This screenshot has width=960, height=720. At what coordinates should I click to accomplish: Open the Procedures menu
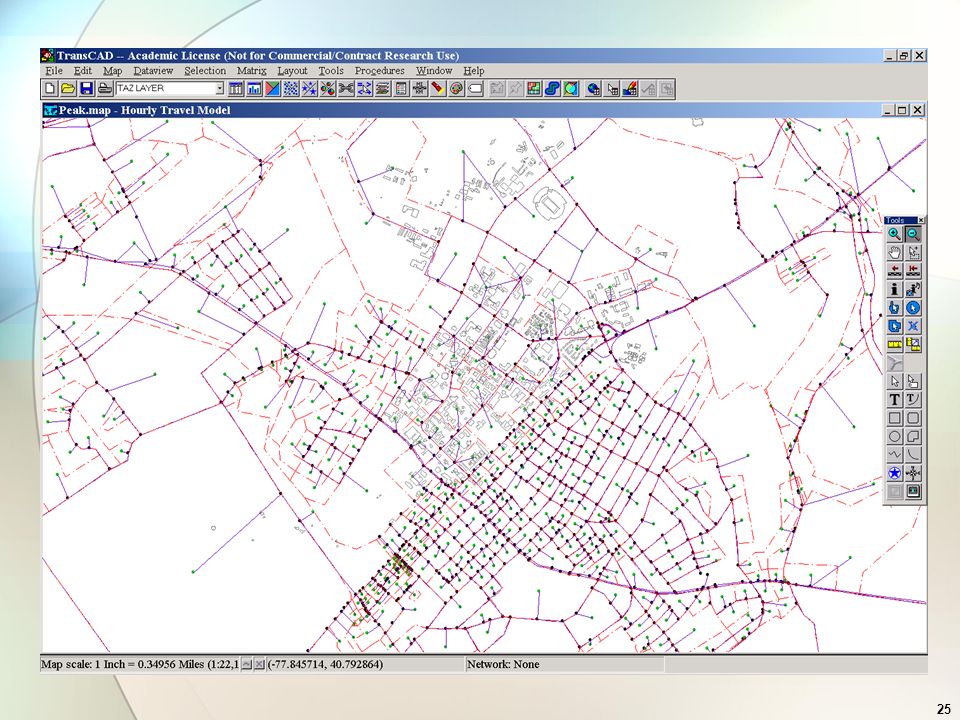[x=380, y=71]
